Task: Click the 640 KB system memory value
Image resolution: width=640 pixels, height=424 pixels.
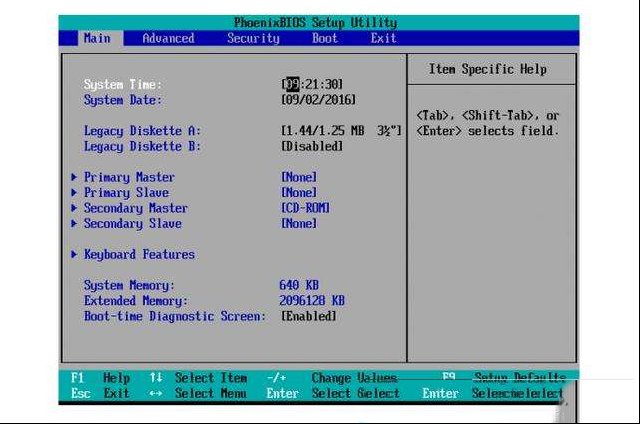Action: 299,285
